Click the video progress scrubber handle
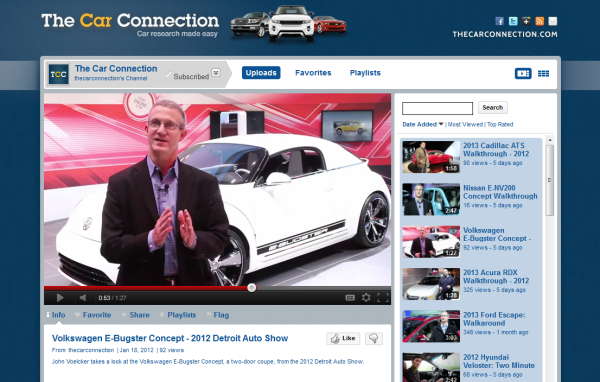Screen dimensions: 600x382 point(251,288)
